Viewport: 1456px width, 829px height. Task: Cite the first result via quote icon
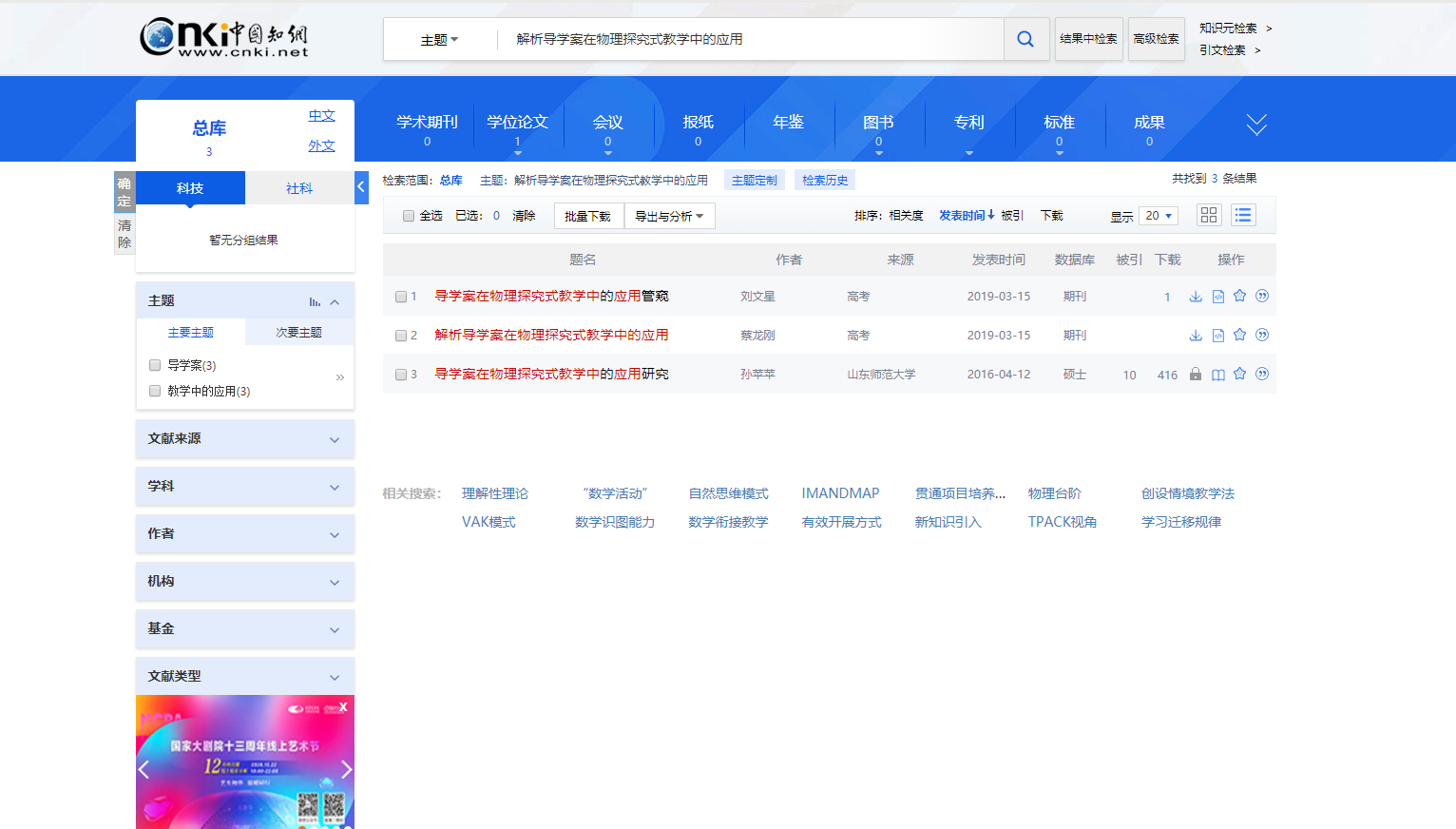[1262, 297]
